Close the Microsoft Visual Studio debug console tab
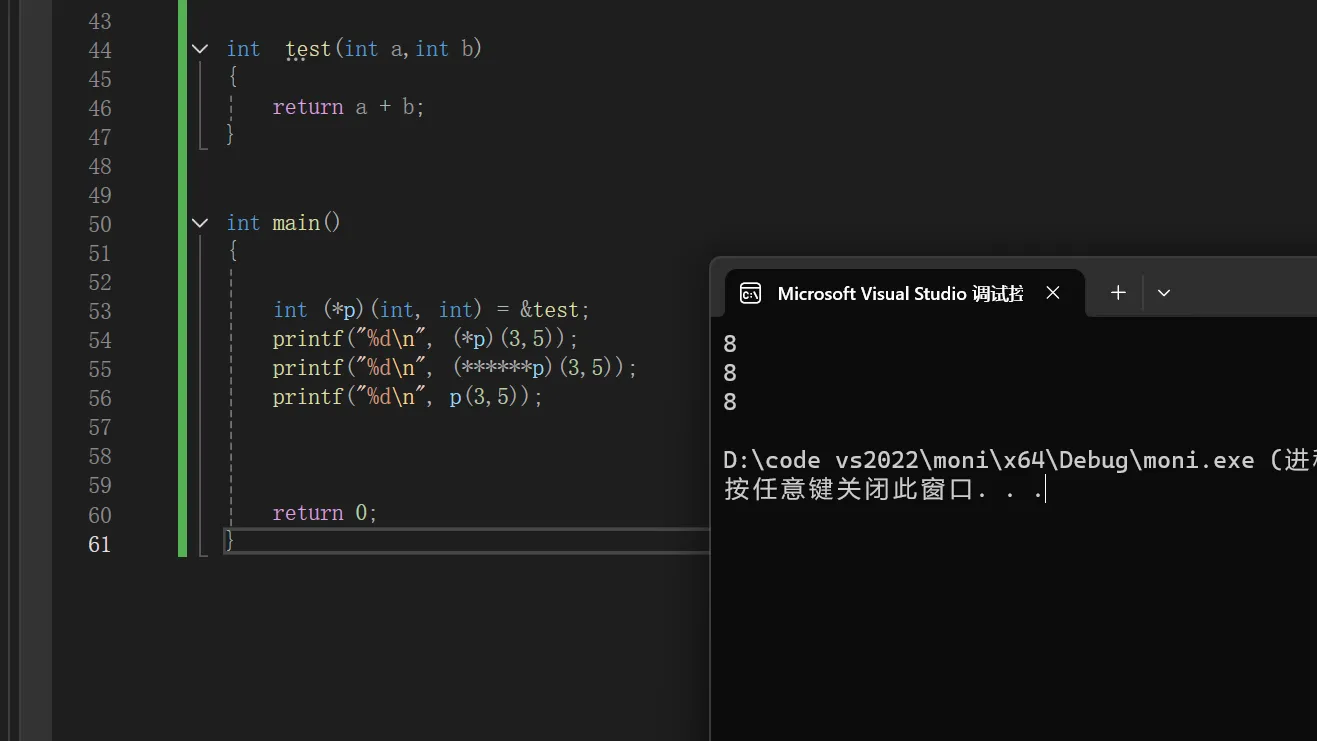 [1053, 292]
